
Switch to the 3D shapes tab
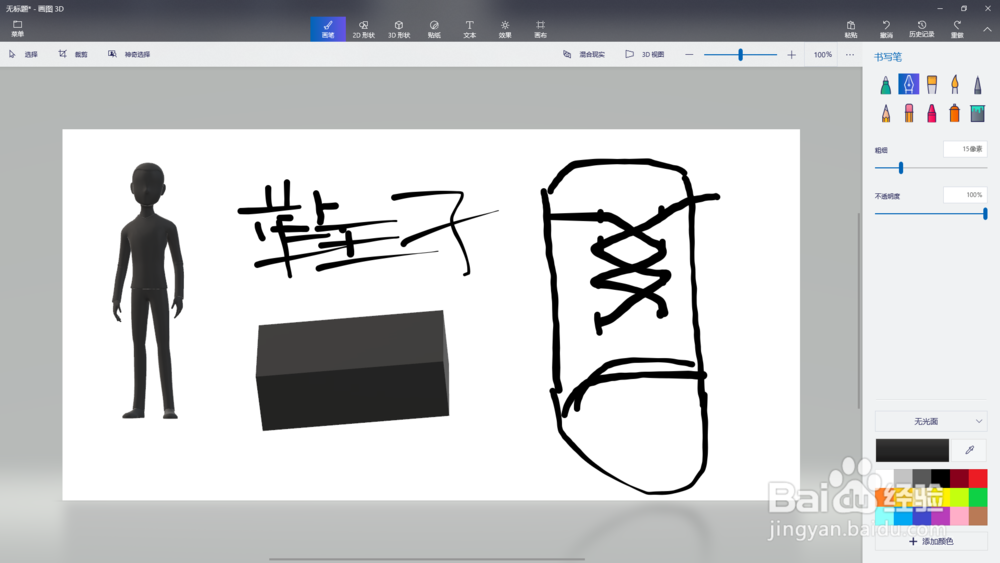(x=399, y=29)
